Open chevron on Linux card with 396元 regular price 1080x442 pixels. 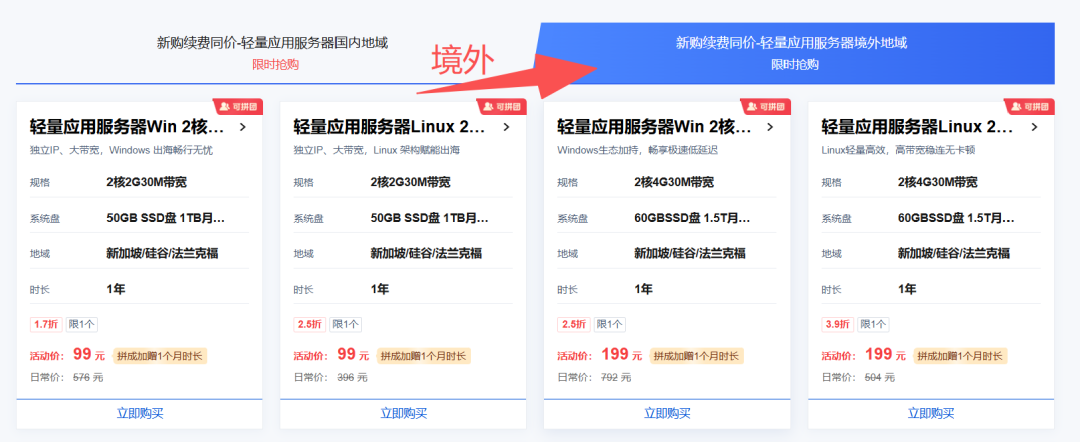[506, 127]
